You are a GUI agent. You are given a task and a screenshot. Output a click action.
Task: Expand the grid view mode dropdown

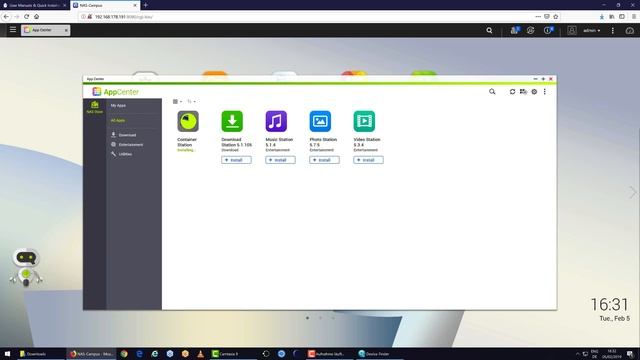[177, 101]
